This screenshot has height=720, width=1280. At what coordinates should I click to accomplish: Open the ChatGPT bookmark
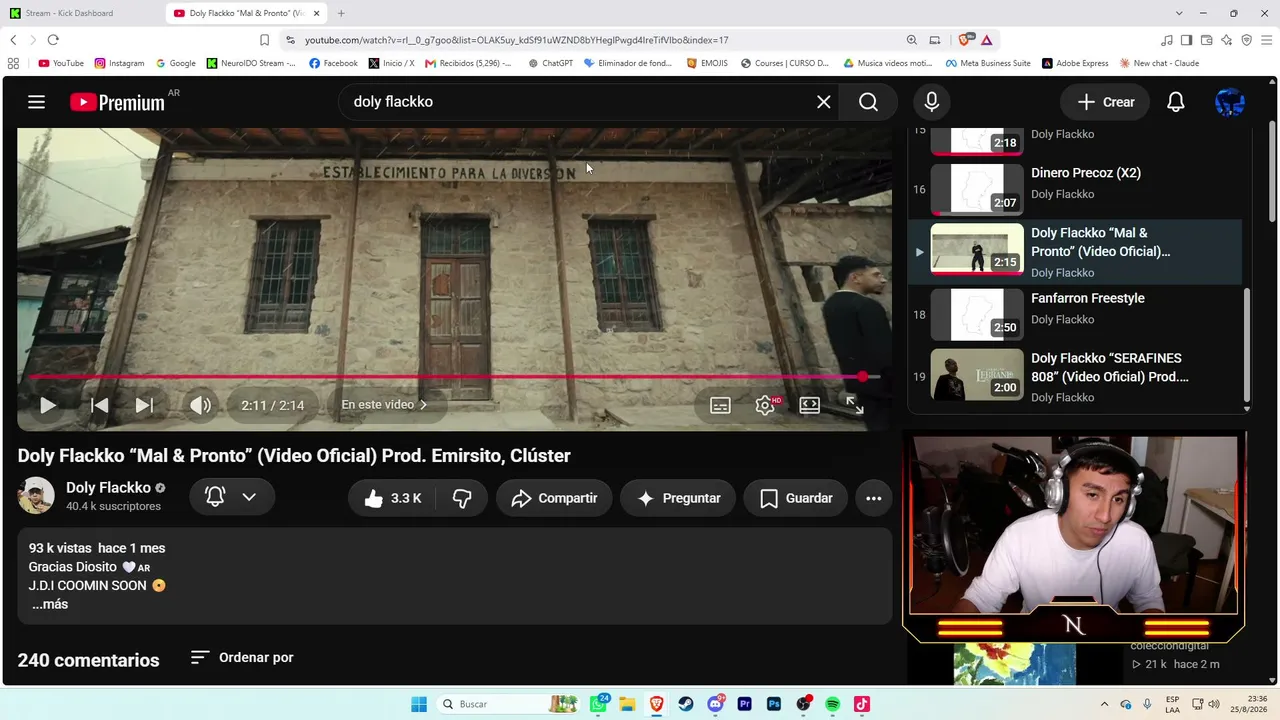[550, 63]
